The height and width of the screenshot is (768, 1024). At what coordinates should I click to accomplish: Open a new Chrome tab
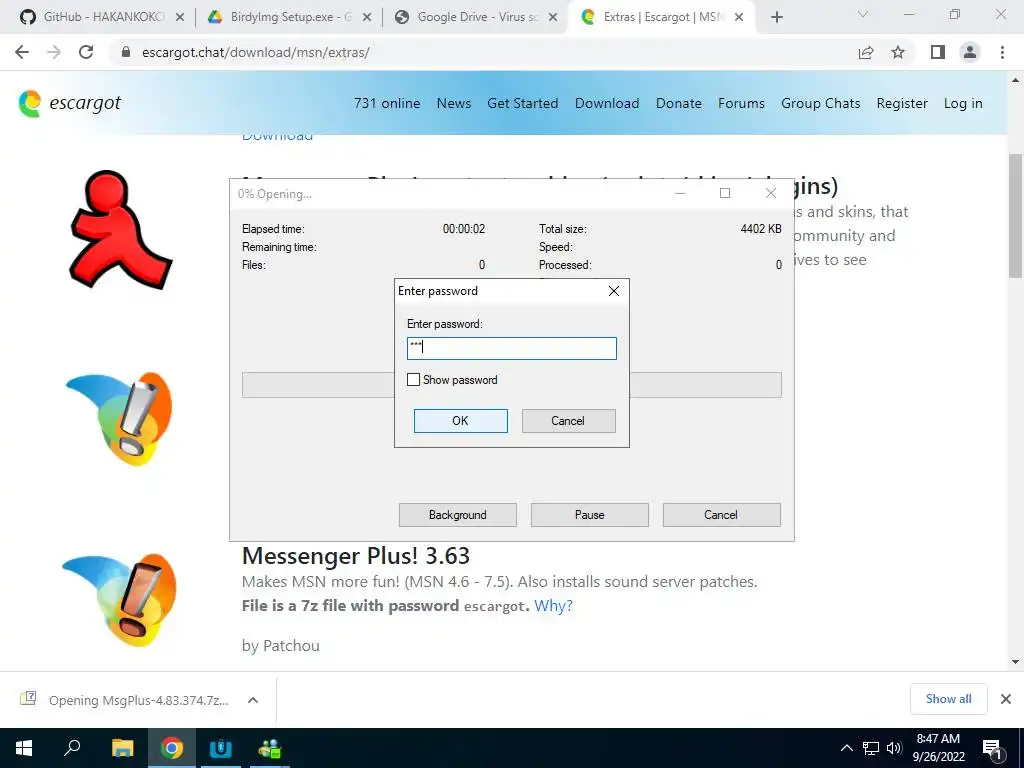tap(776, 17)
